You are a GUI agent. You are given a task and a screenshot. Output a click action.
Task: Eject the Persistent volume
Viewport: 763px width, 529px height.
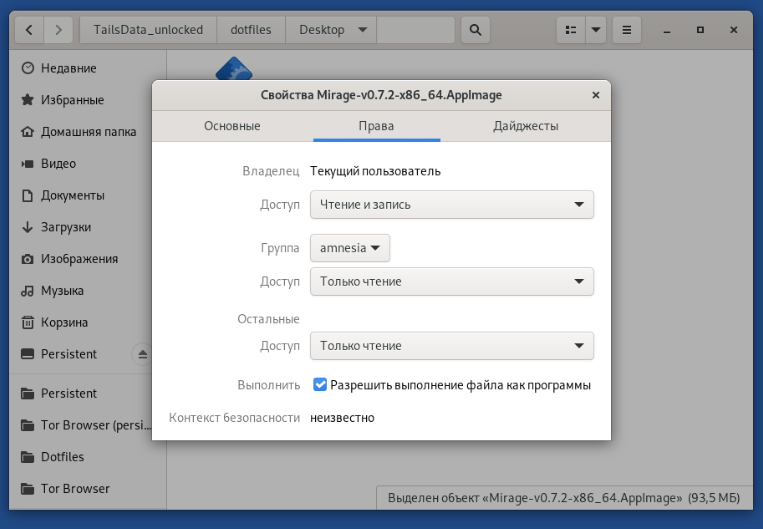[142, 354]
